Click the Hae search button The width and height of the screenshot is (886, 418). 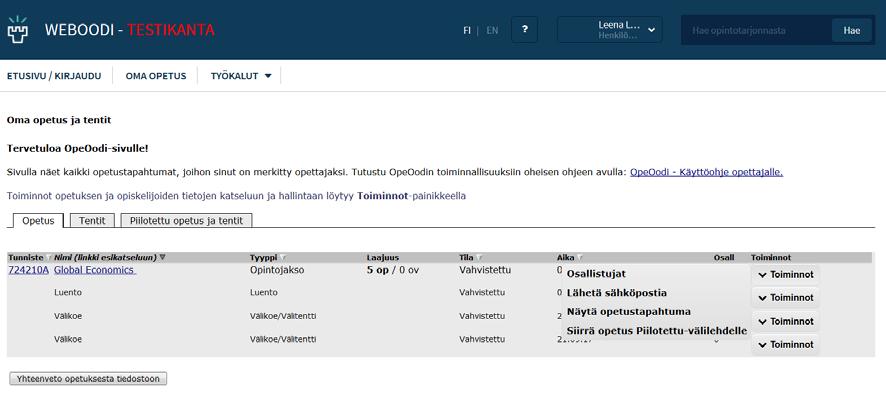852,31
